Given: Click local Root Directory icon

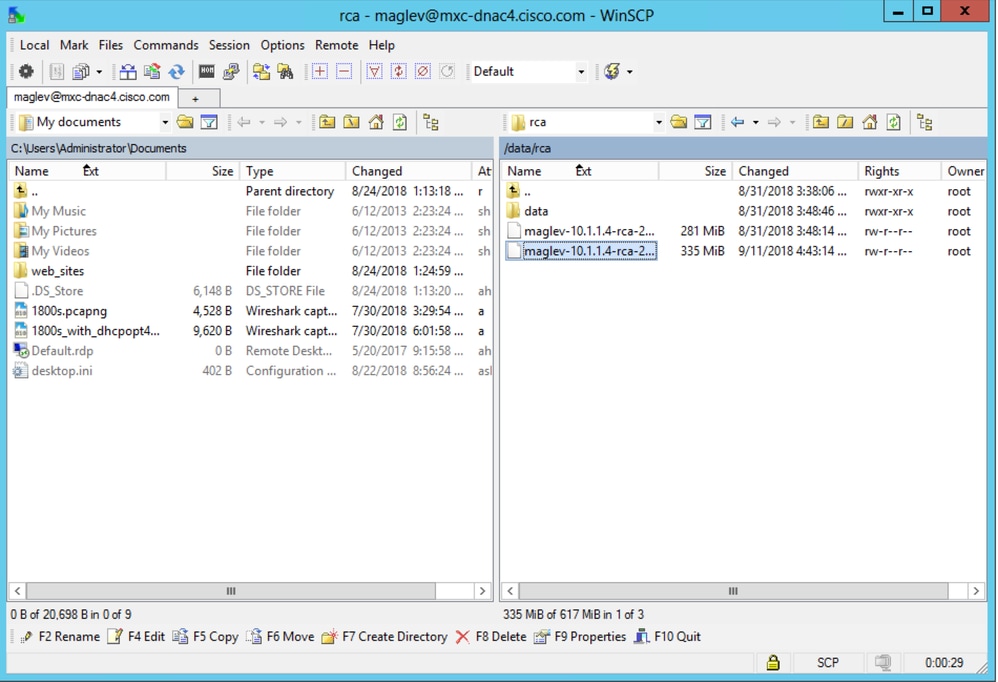Looking at the screenshot, I should pyautogui.click(x=351, y=122).
